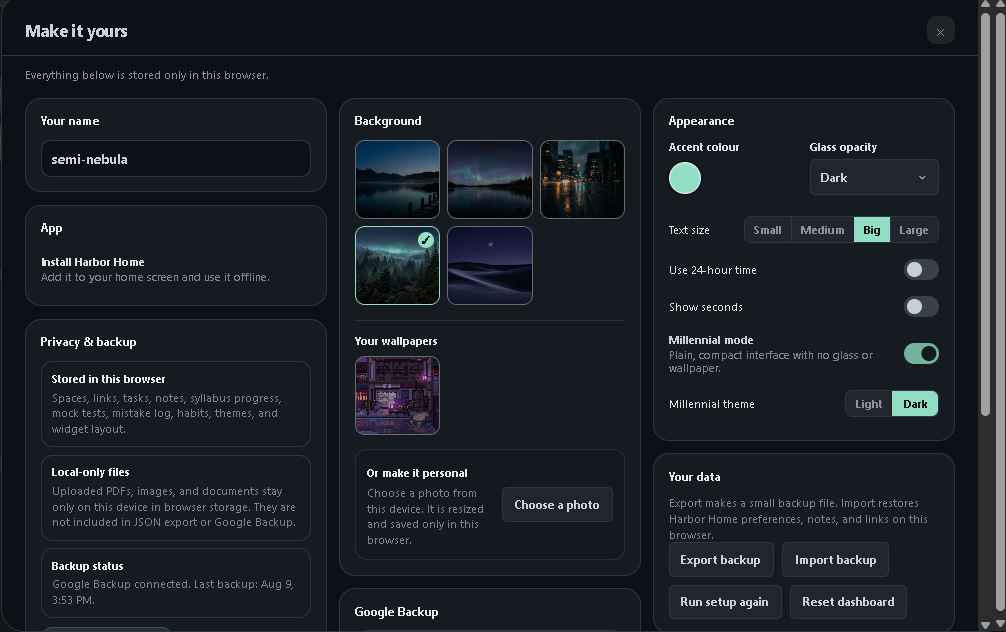
Task: Click the Glass opacity chevron arrow
Action: pos(922,178)
